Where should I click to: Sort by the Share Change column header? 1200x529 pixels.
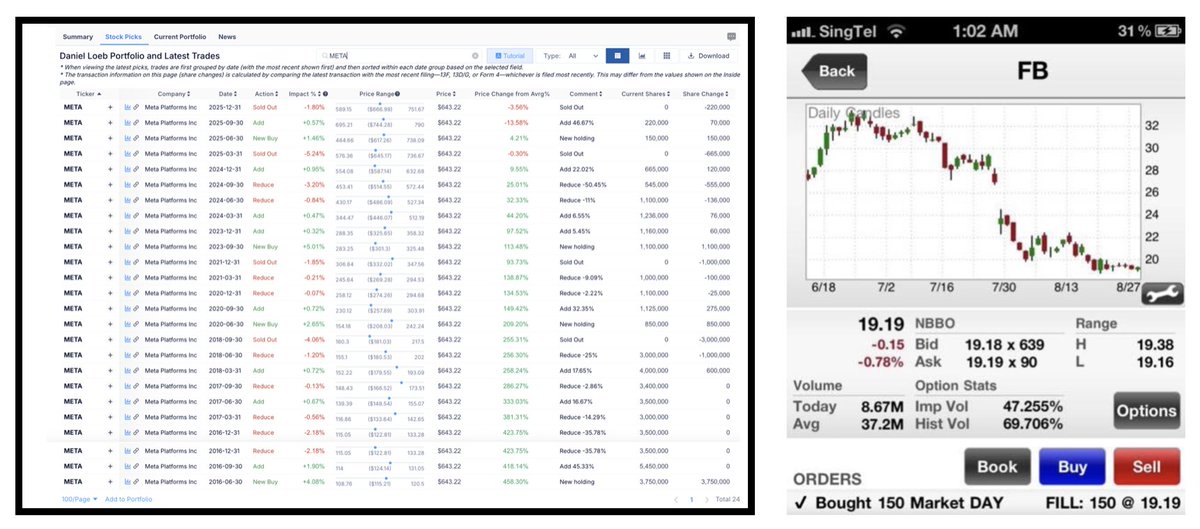tap(707, 92)
